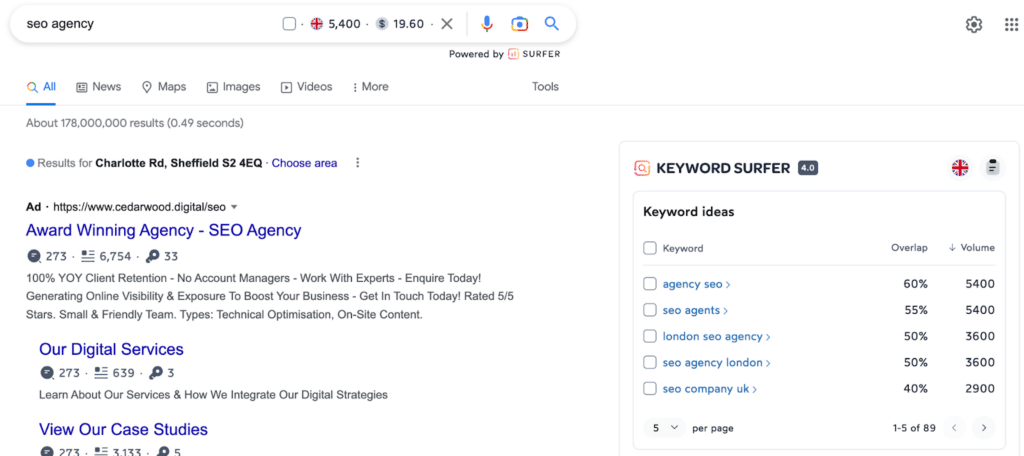Open the per page count dropdown
Viewport: 1024px width, 456px height.
[x=665, y=428]
